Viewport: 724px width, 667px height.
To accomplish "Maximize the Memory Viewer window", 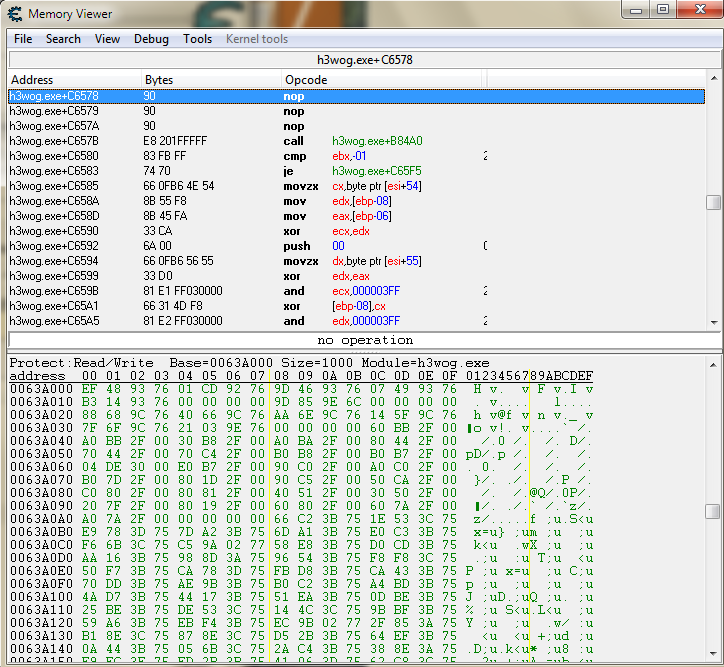I will tap(662, 10).
